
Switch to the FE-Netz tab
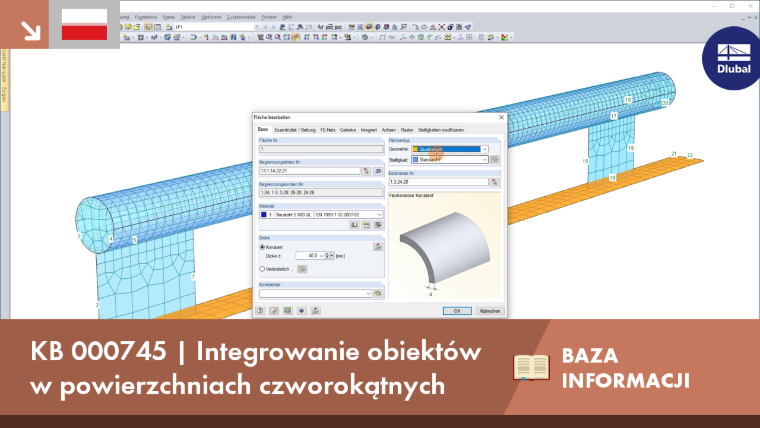pos(328,130)
